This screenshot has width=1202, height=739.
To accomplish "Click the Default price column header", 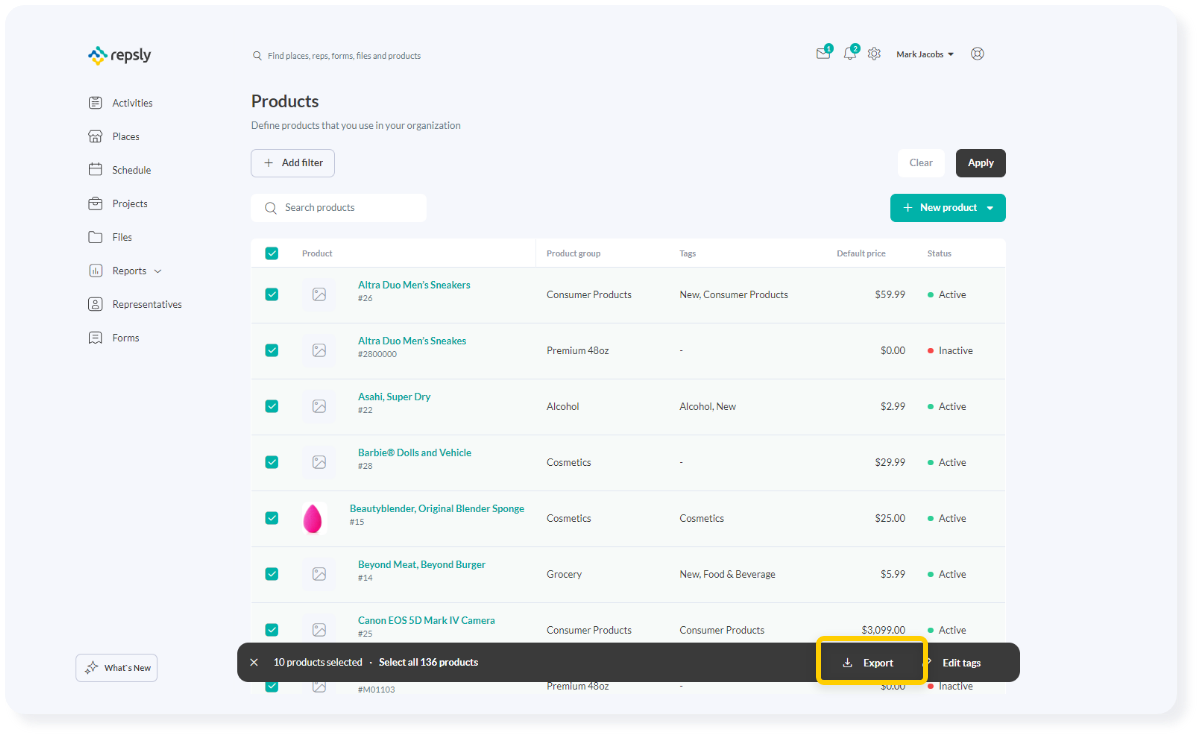I will coord(861,254).
